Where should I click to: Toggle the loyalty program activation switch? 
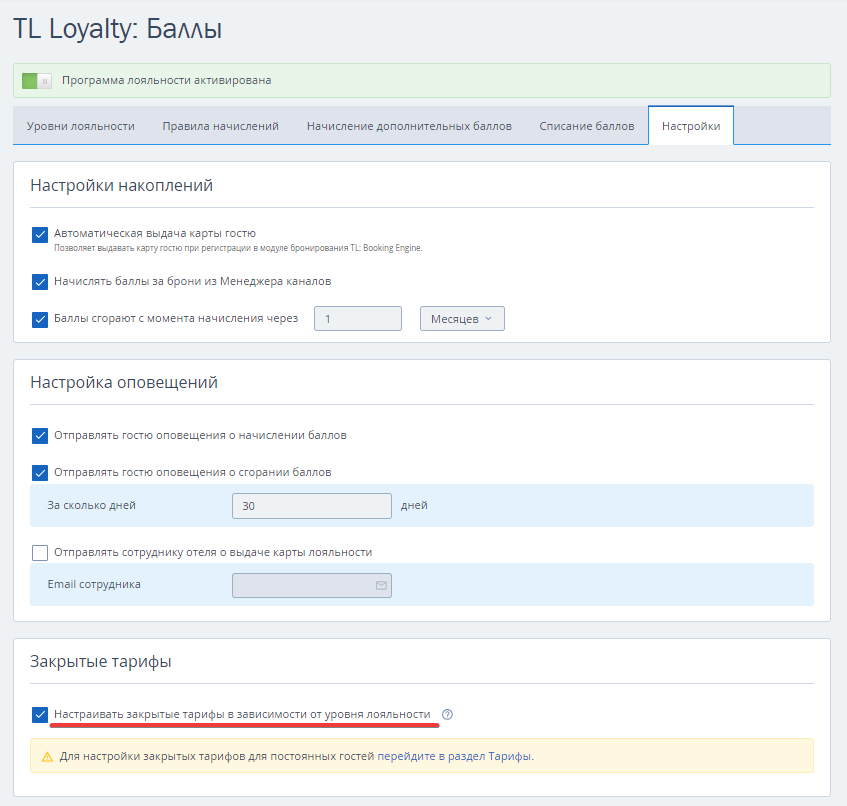[x=37, y=81]
